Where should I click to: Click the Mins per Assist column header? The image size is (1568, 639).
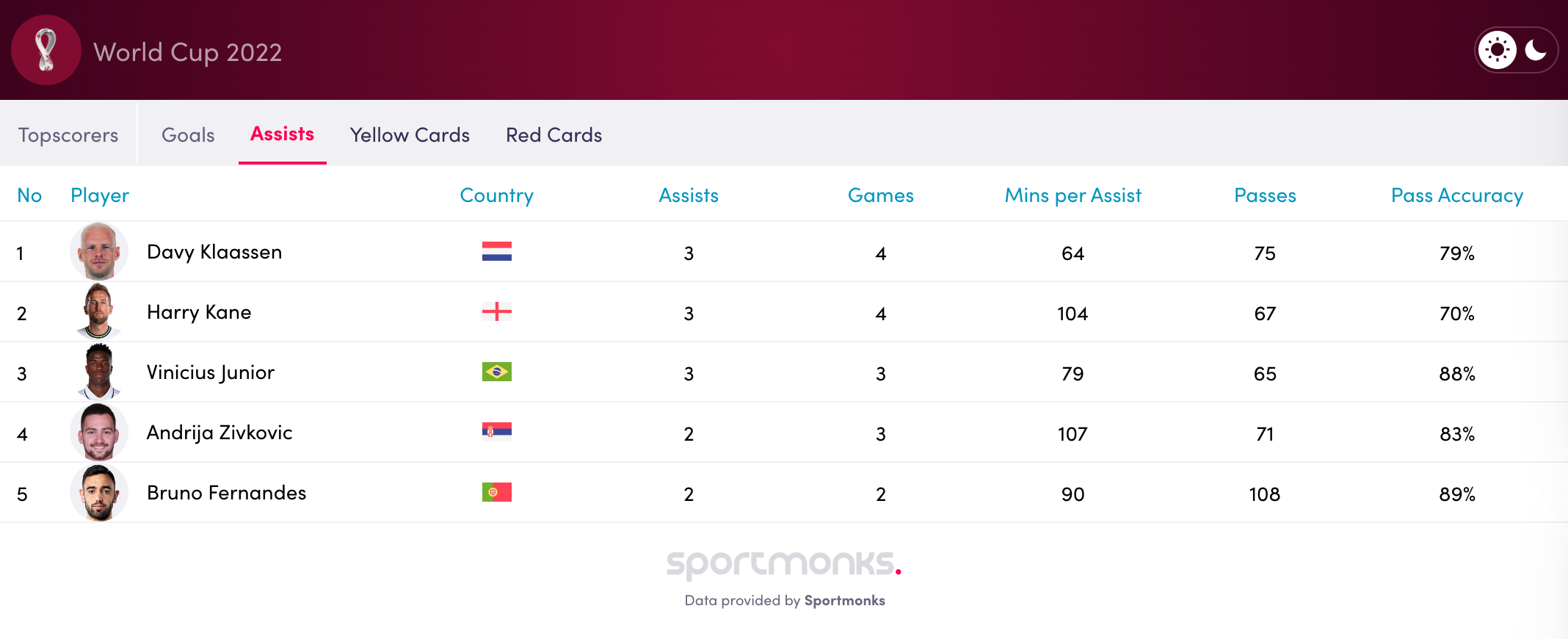(x=1072, y=195)
